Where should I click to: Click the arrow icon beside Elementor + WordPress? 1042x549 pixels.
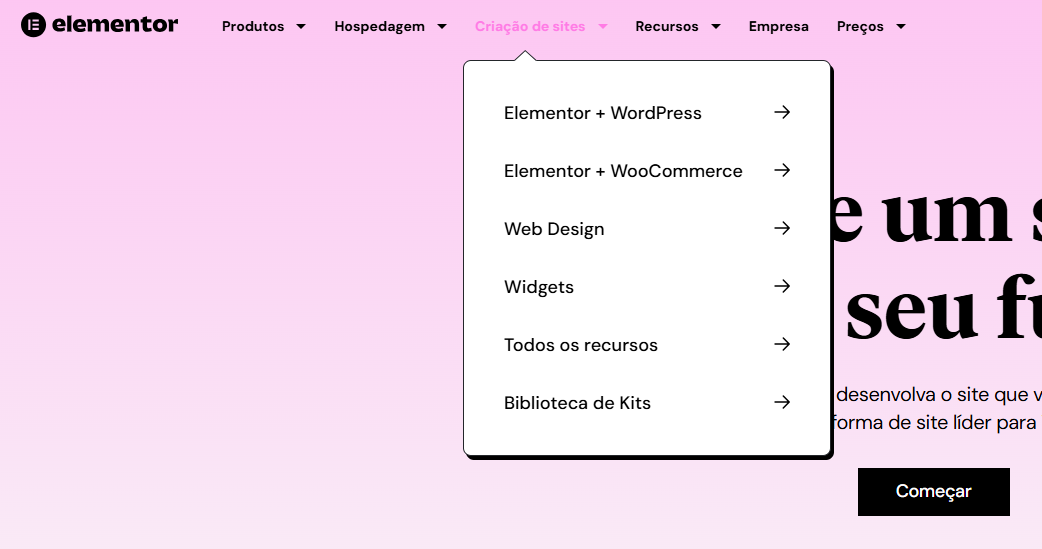pyautogui.click(x=782, y=112)
